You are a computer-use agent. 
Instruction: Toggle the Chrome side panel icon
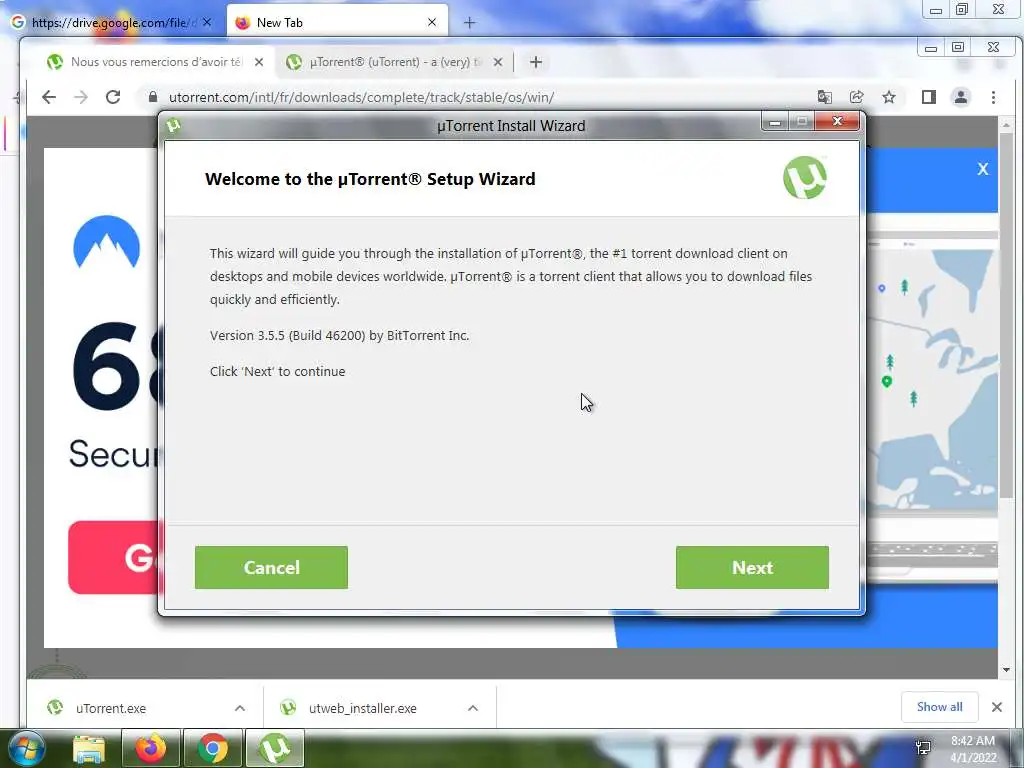pos(929,97)
